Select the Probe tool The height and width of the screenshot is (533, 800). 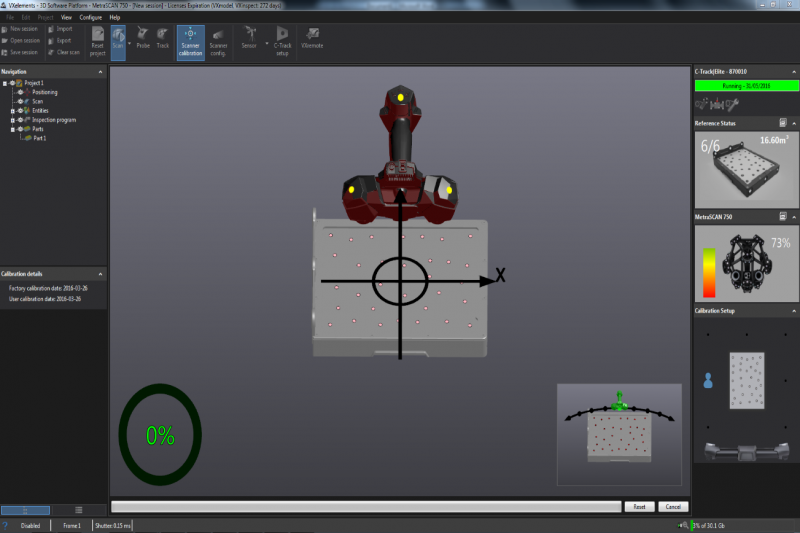[143, 40]
